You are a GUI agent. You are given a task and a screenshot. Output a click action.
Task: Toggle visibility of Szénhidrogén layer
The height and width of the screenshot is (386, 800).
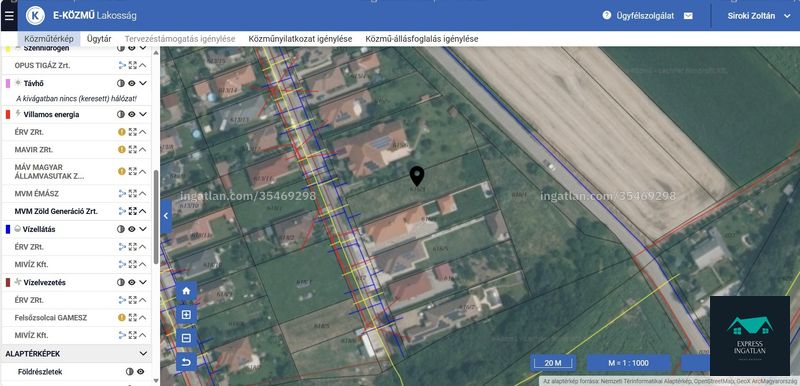click(132, 48)
